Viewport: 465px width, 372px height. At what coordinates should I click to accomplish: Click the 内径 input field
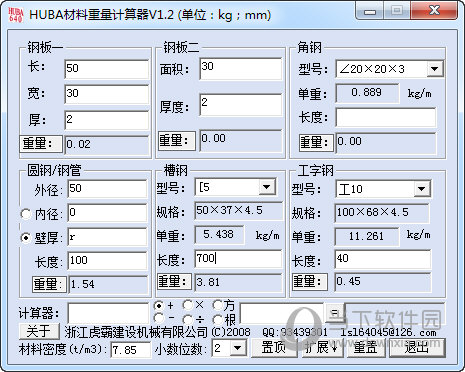107,213
